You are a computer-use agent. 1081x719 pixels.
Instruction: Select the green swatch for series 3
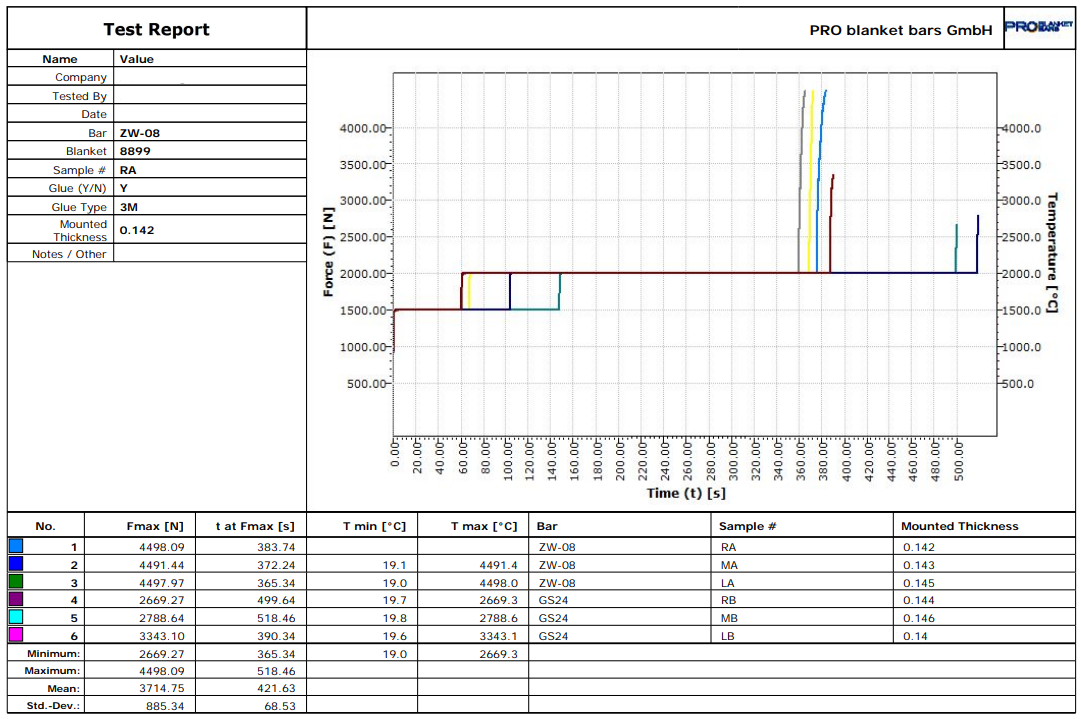pos(16,582)
